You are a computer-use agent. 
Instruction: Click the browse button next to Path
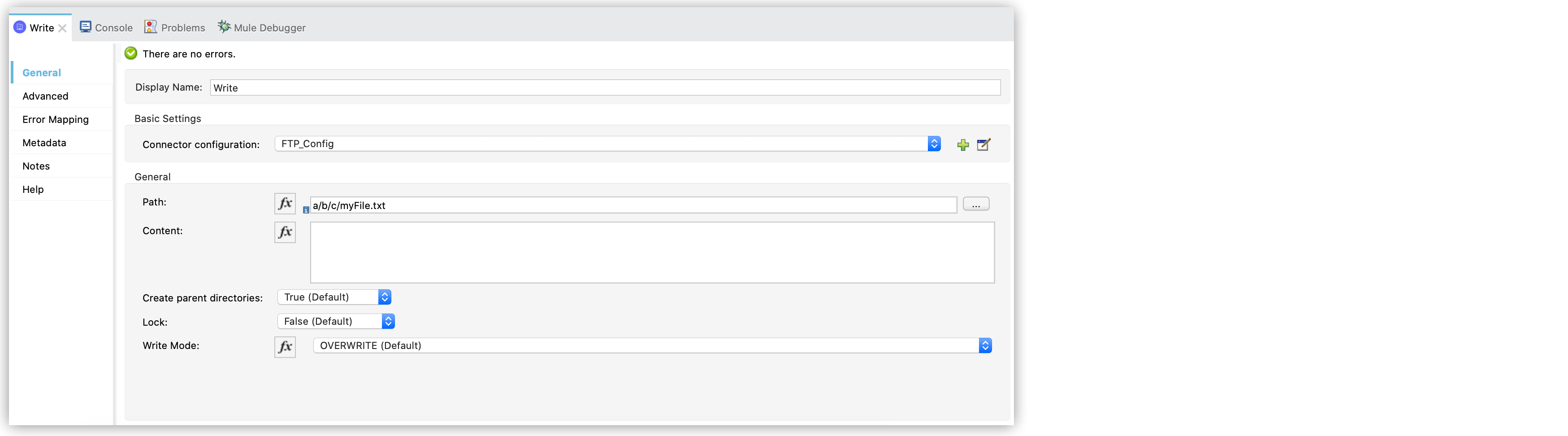point(976,205)
